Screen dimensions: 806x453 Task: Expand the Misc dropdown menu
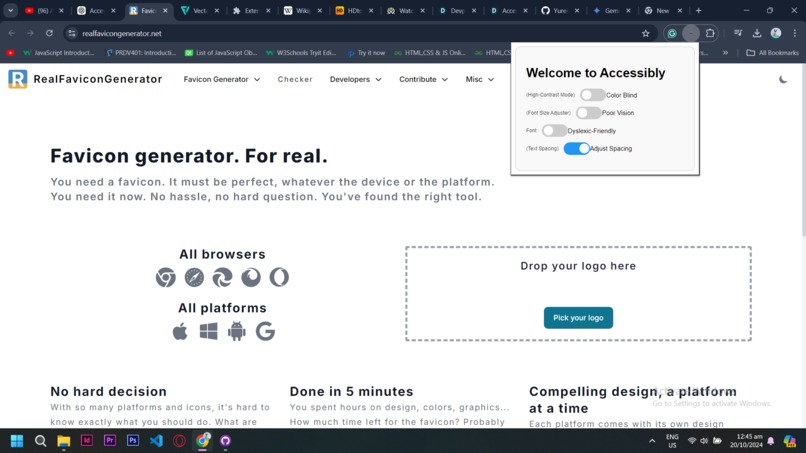coord(480,79)
